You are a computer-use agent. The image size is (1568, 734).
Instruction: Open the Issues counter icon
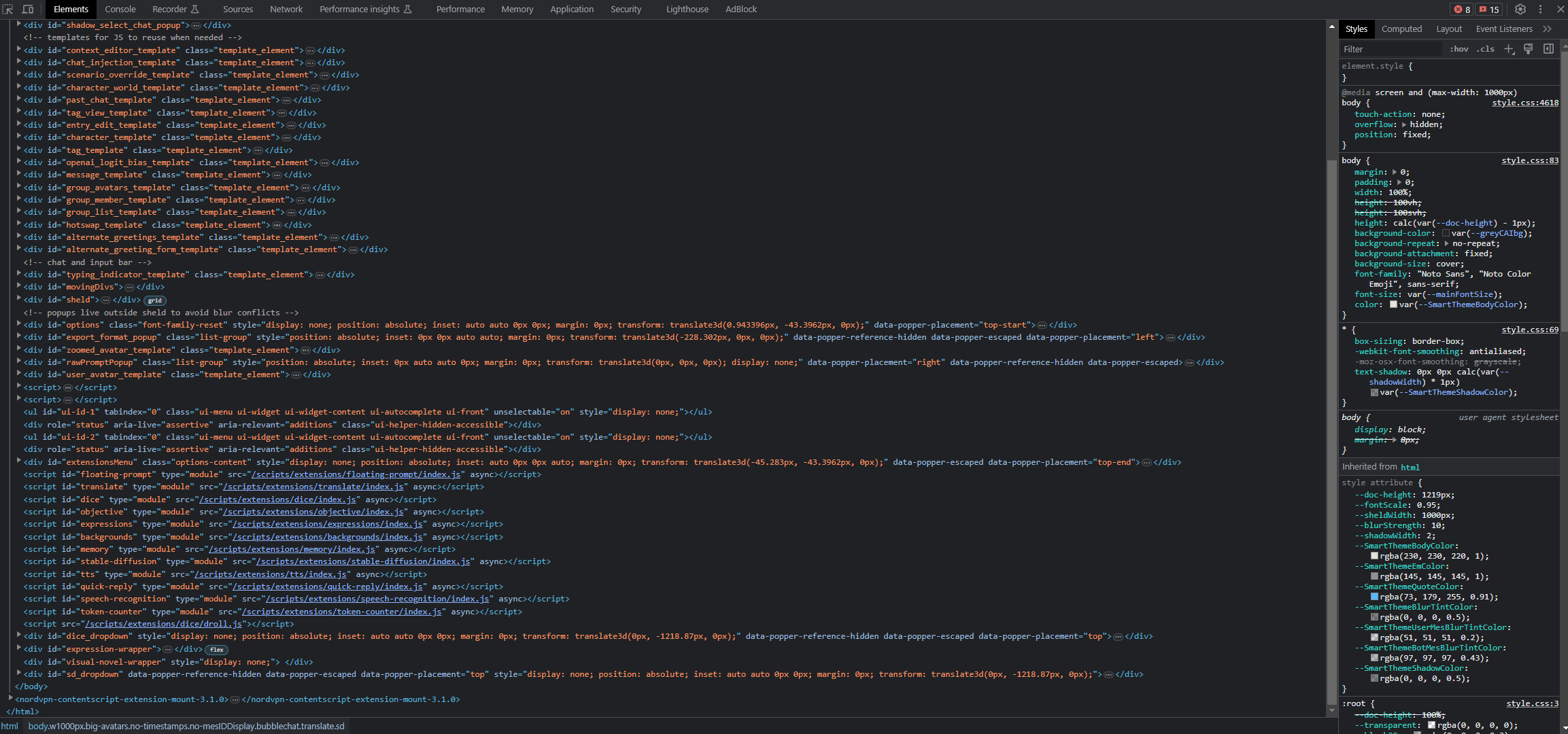(1489, 9)
